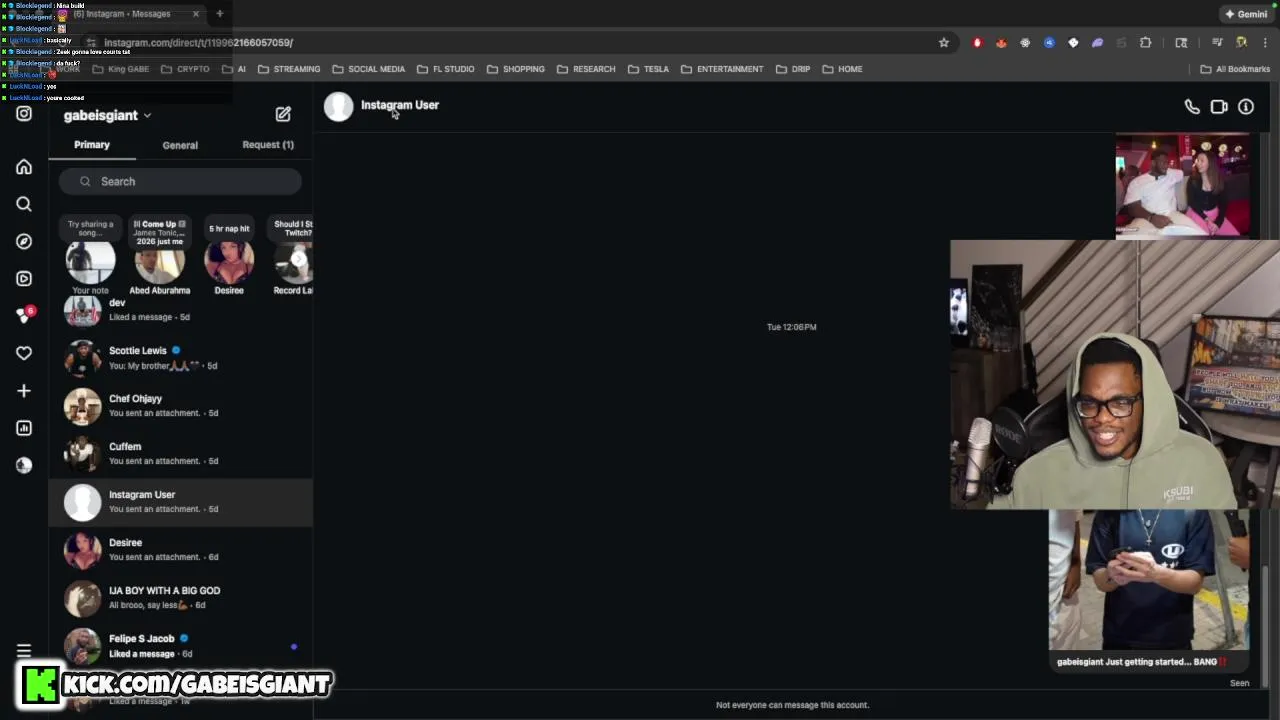Open dev conversation row
The height and width of the screenshot is (720, 1280).
point(181,312)
